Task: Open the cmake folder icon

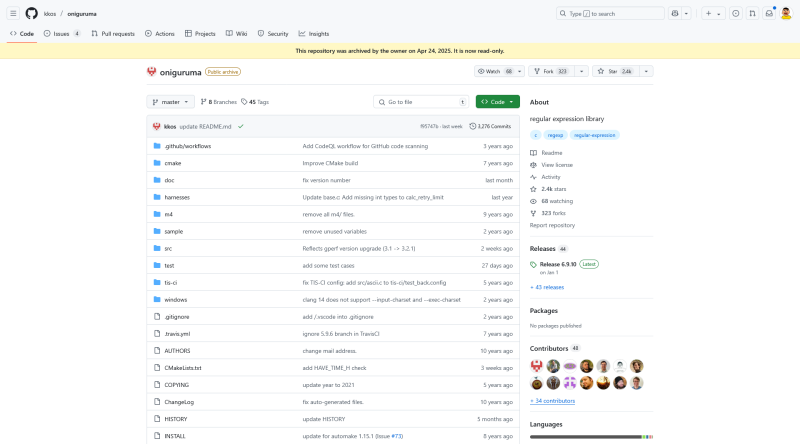Action: pos(157,163)
